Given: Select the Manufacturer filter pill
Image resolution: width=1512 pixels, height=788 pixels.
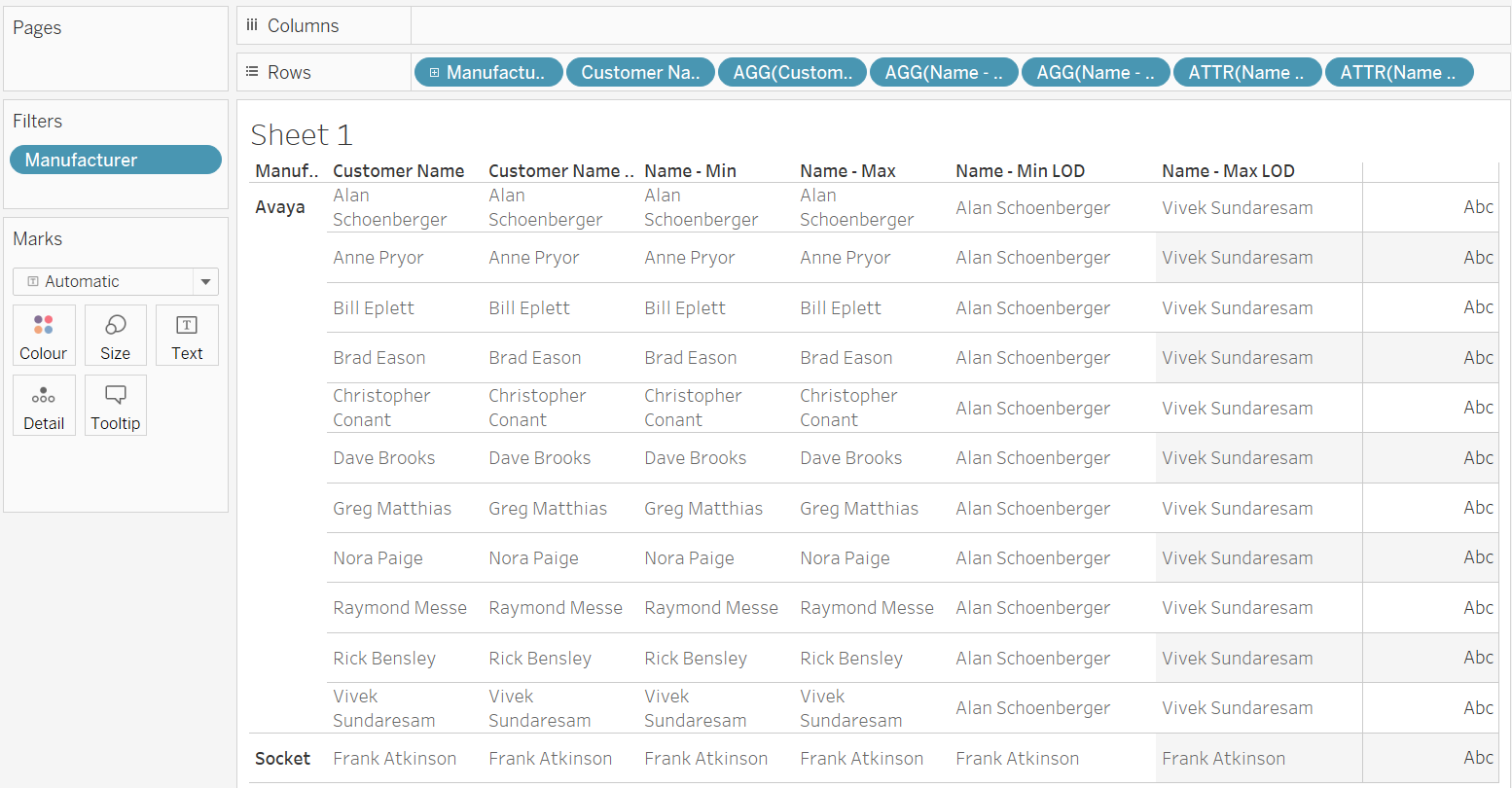Looking at the screenshot, I should click(x=116, y=160).
